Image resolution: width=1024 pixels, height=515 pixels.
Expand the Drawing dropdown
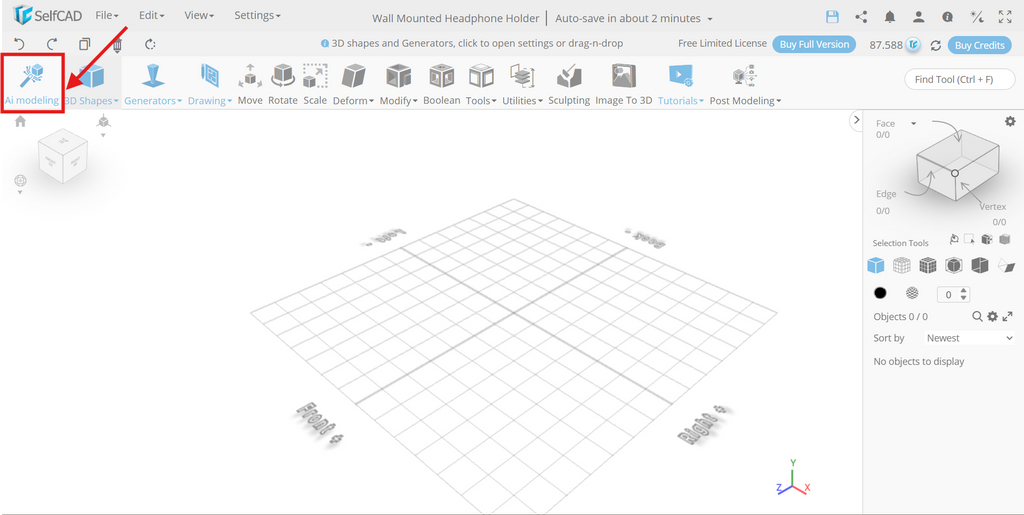tap(210, 101)
